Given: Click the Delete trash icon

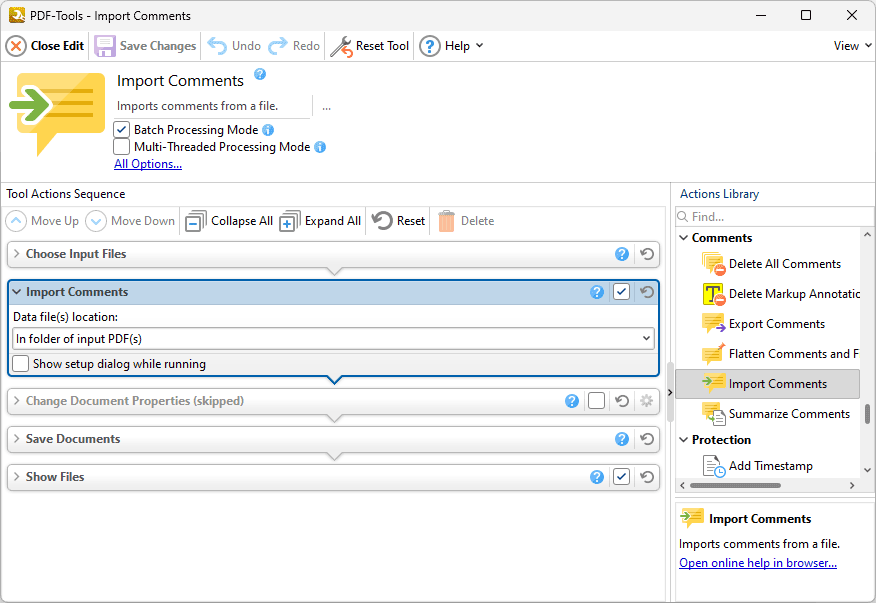Looking at the screenshot, I should pyautogui.click(x=446, y=221).
